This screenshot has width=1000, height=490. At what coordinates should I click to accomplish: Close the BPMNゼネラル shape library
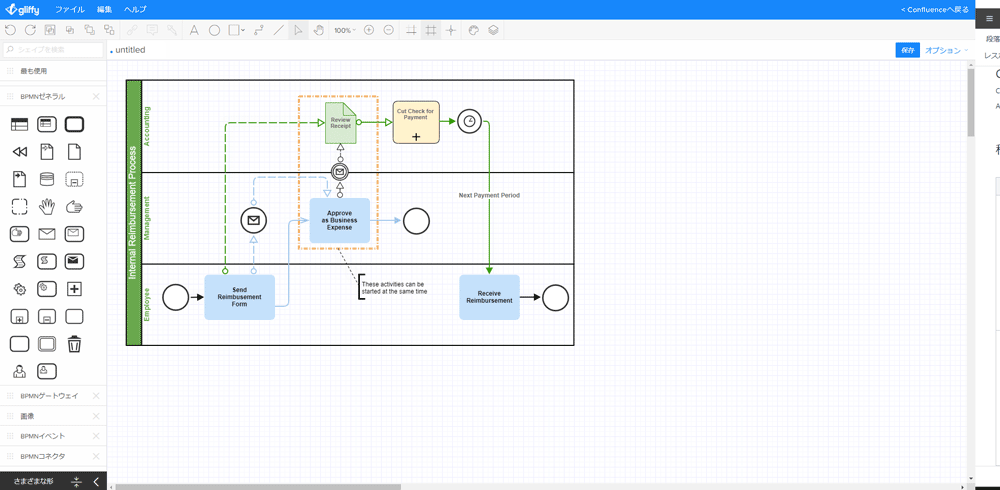click(x=96, y=96)
